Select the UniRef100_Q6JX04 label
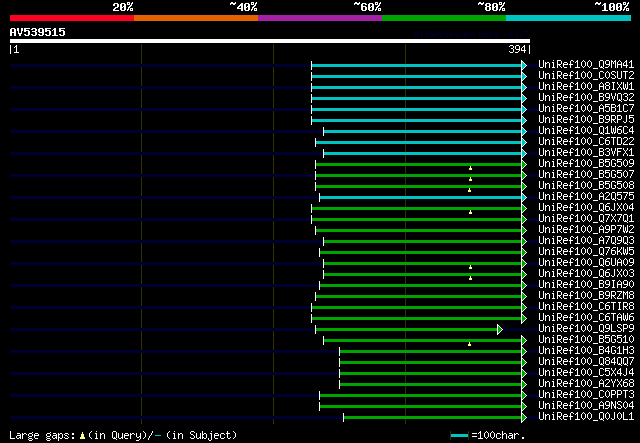 [586, 208]
